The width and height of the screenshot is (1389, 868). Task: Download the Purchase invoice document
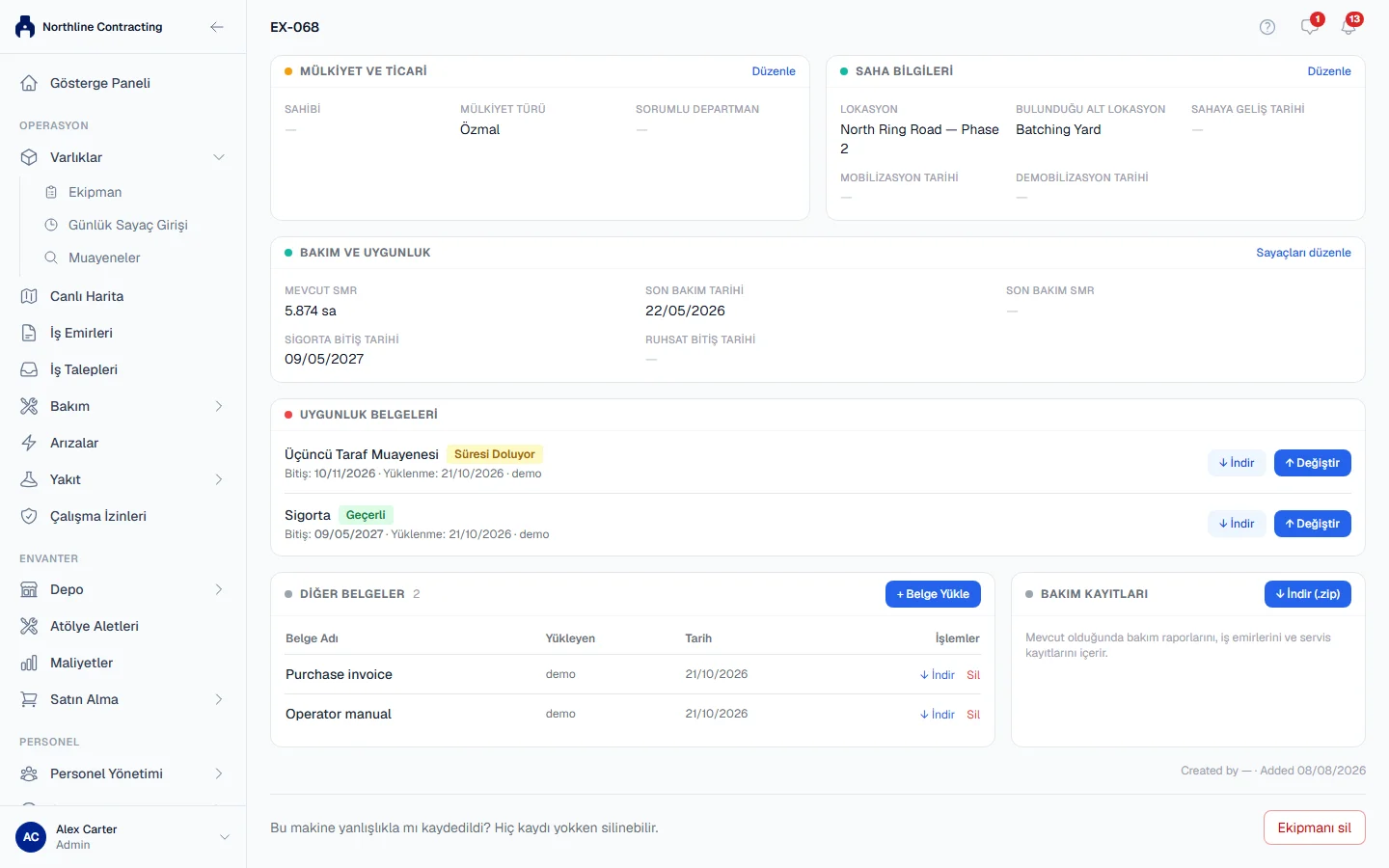[938, 675]
